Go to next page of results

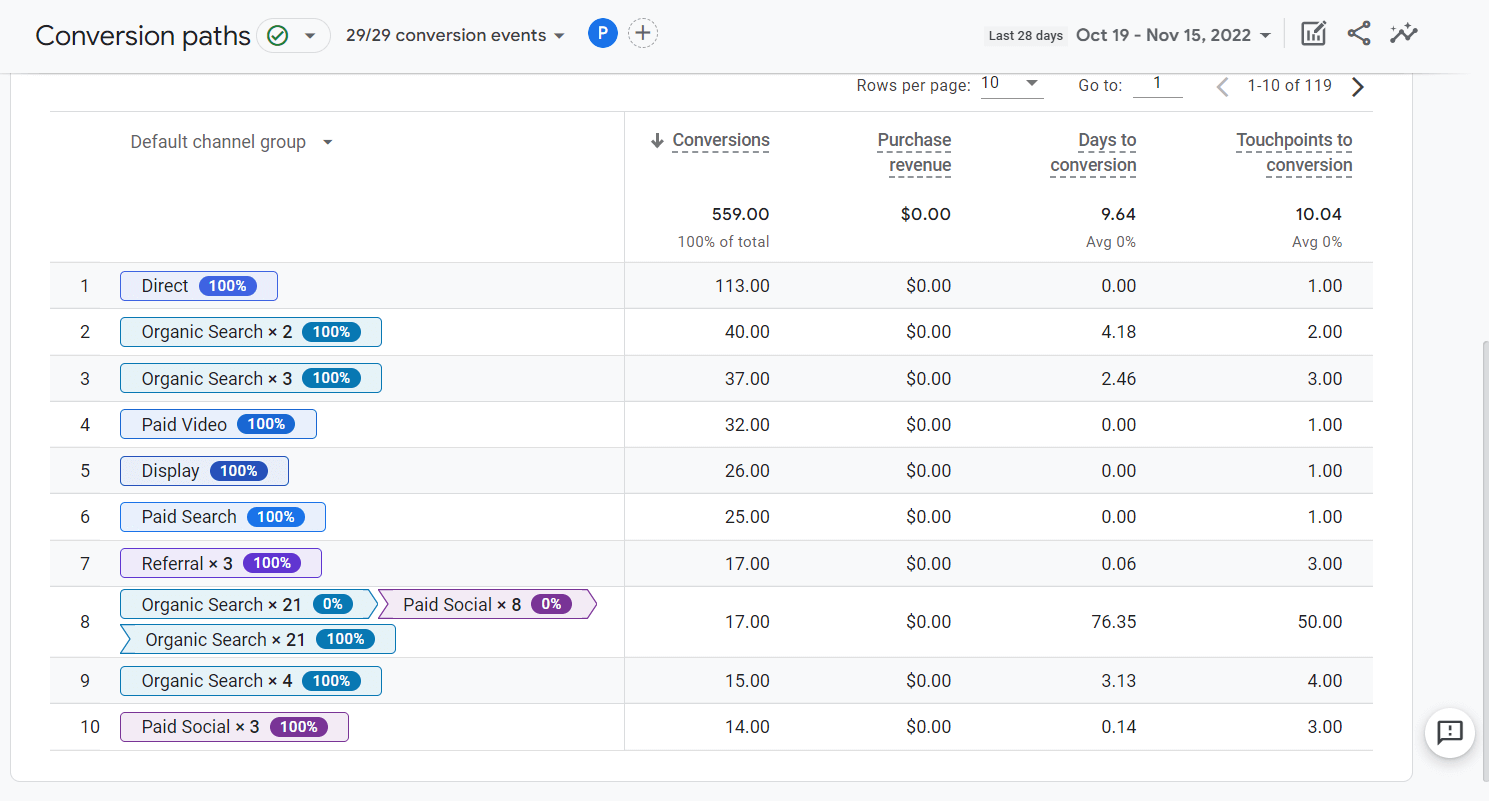coord(1357,87)
